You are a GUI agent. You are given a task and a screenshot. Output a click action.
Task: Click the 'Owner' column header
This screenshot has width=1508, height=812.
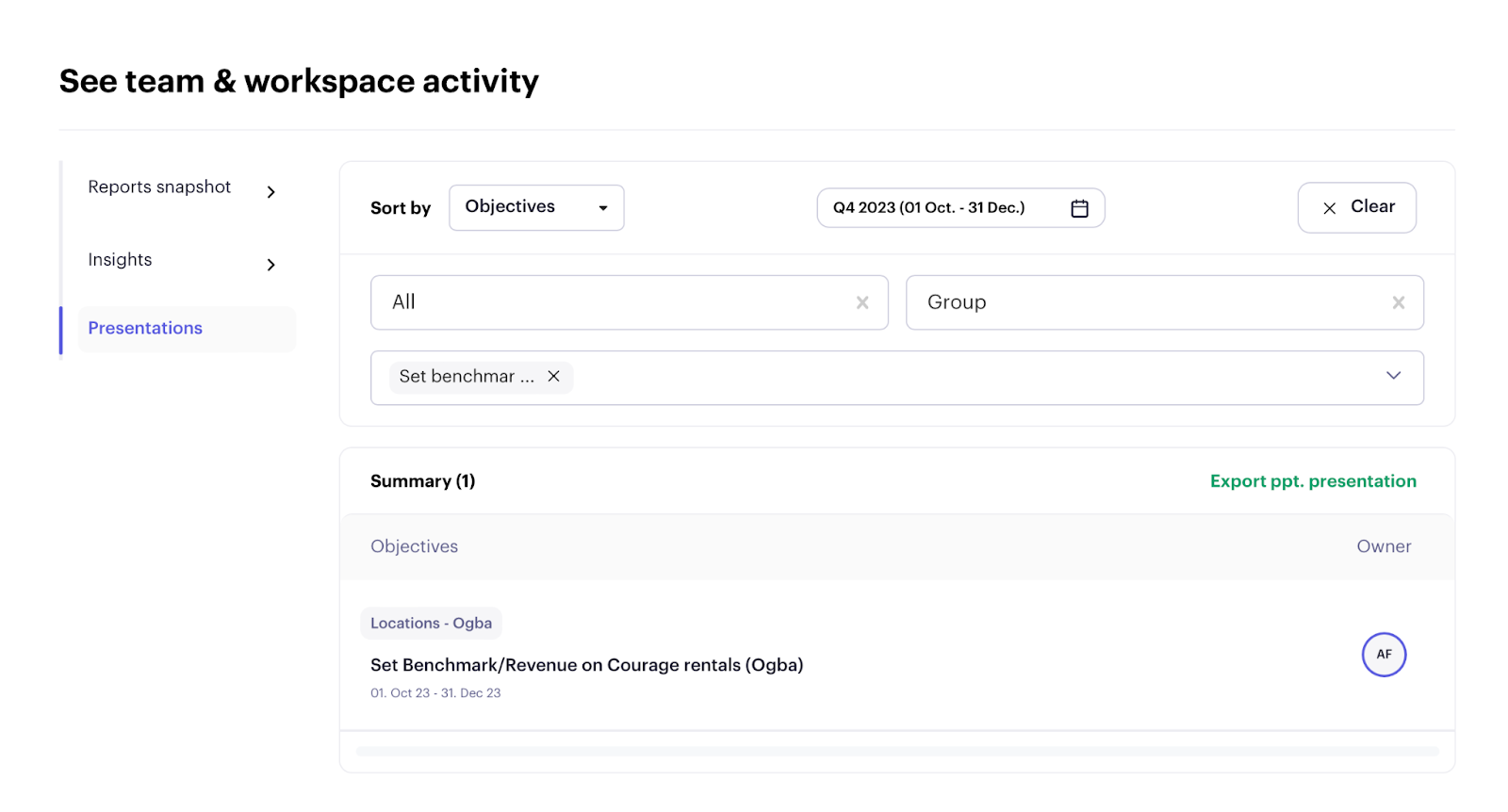pos(1384,546)
